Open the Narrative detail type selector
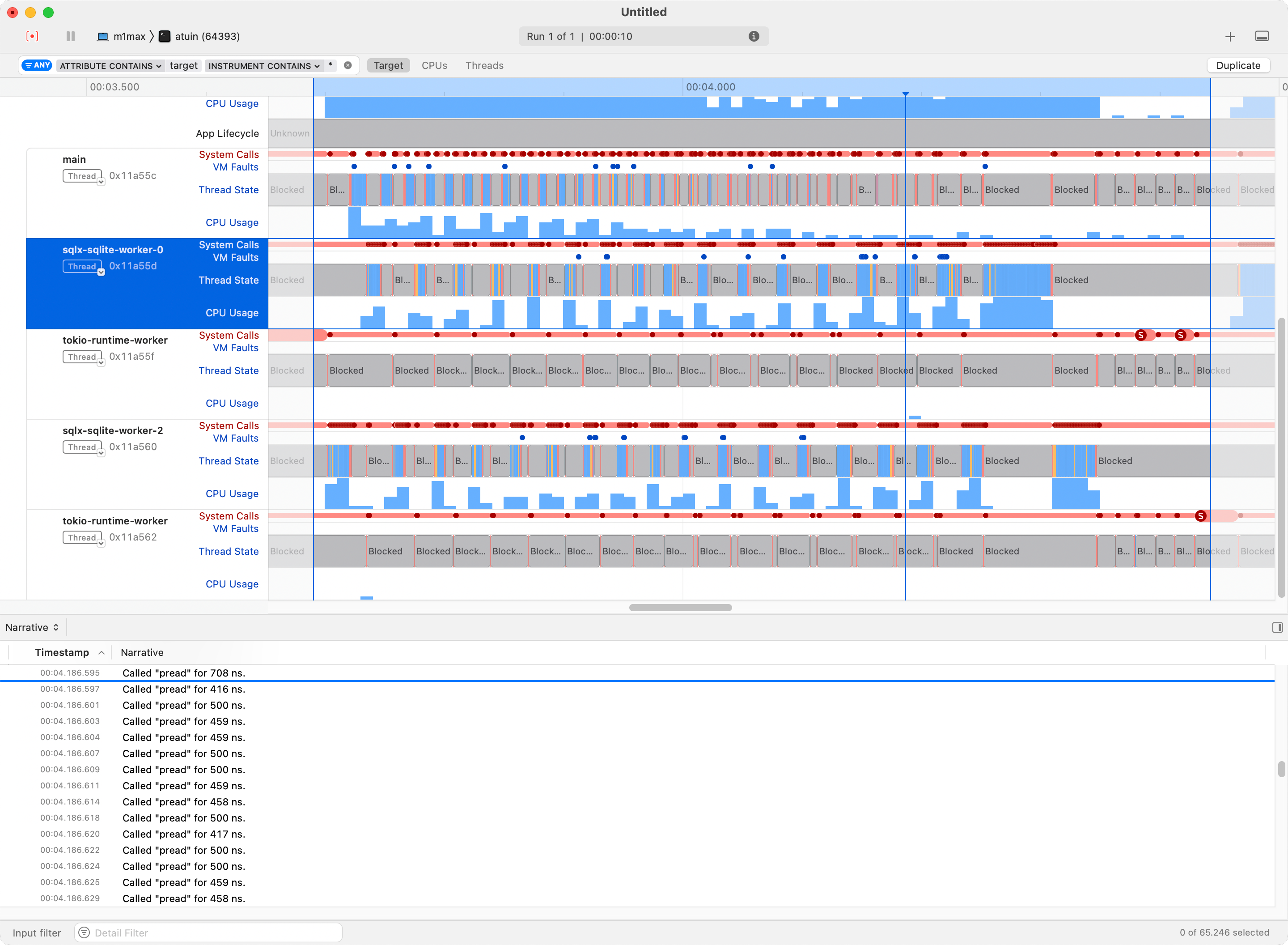This screenshot has height=945, width=1288. point(32,627)
